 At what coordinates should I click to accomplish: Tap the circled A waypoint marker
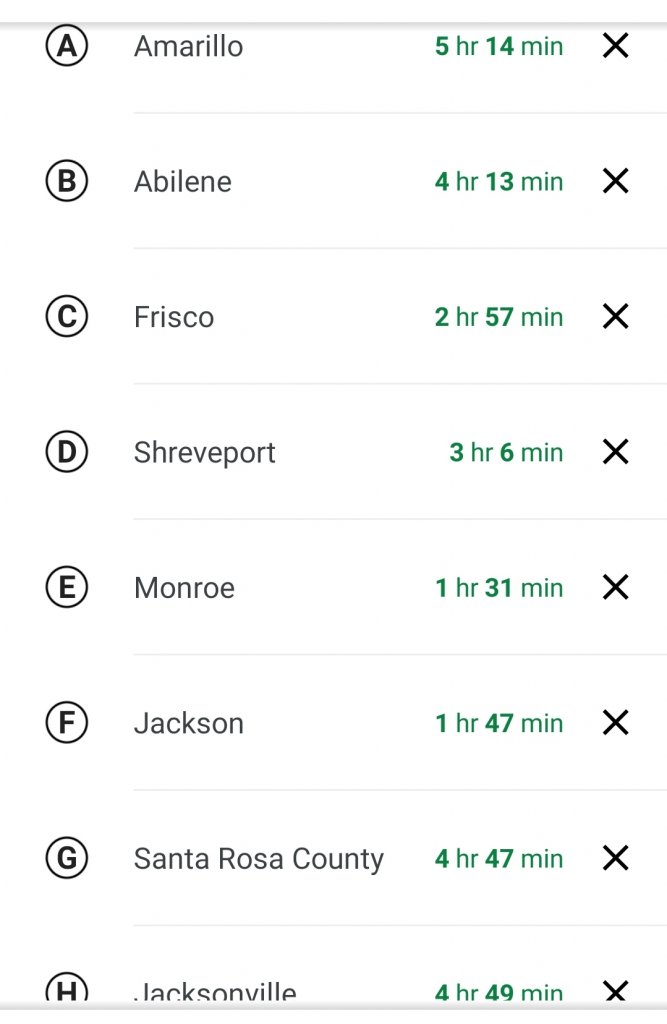pyautogui.click(x=67, y=46)
